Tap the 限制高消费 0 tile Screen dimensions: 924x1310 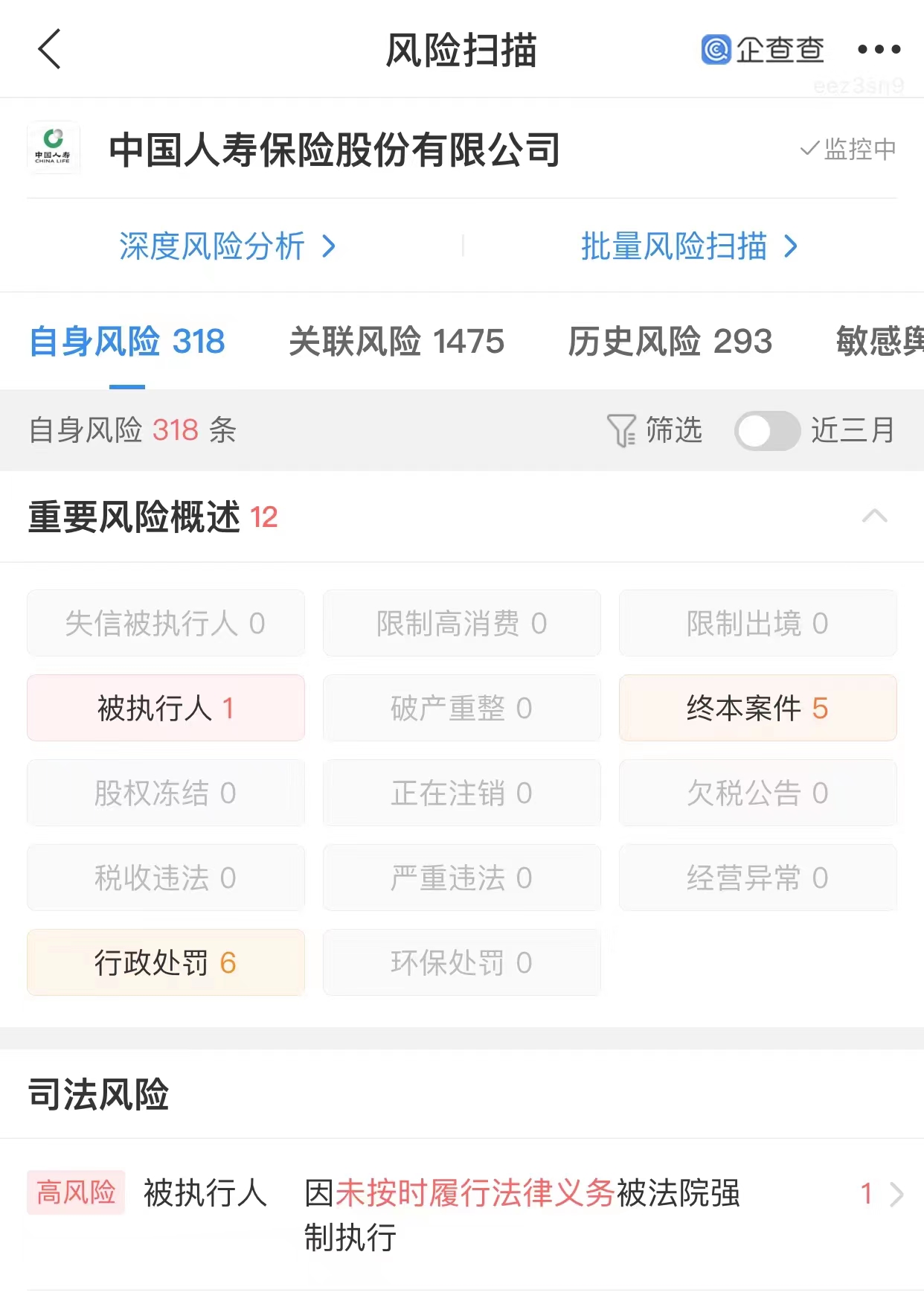(462, 623)
